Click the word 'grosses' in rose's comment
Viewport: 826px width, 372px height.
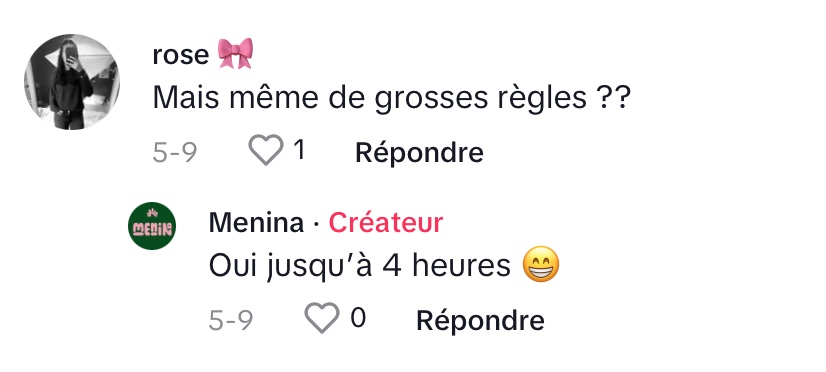click(x=435, y=99)
